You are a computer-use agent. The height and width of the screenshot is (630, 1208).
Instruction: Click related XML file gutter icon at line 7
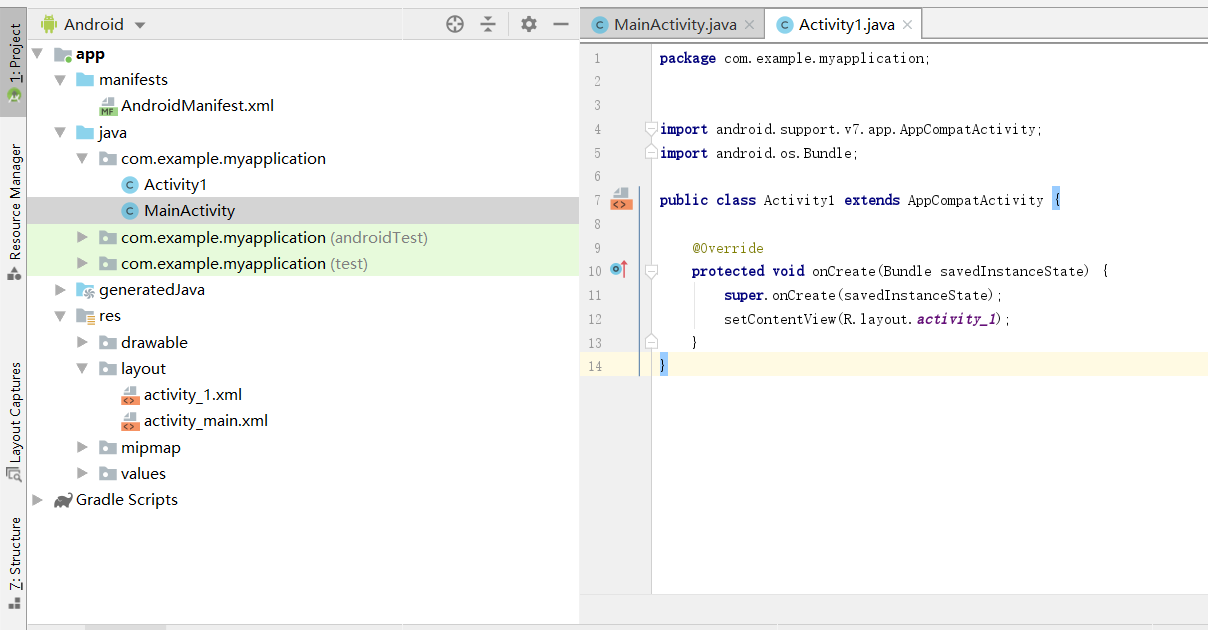click(621, 199)
